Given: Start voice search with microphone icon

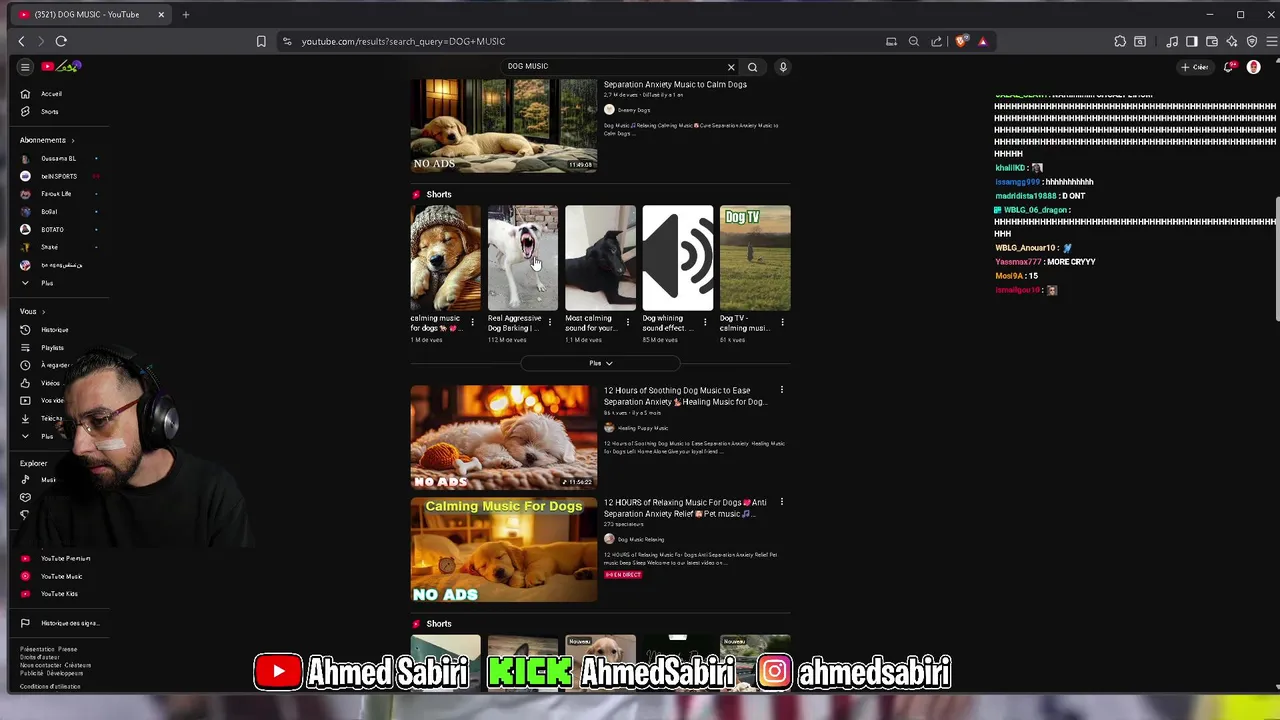Looking at the screenshot, I should 783,67.
